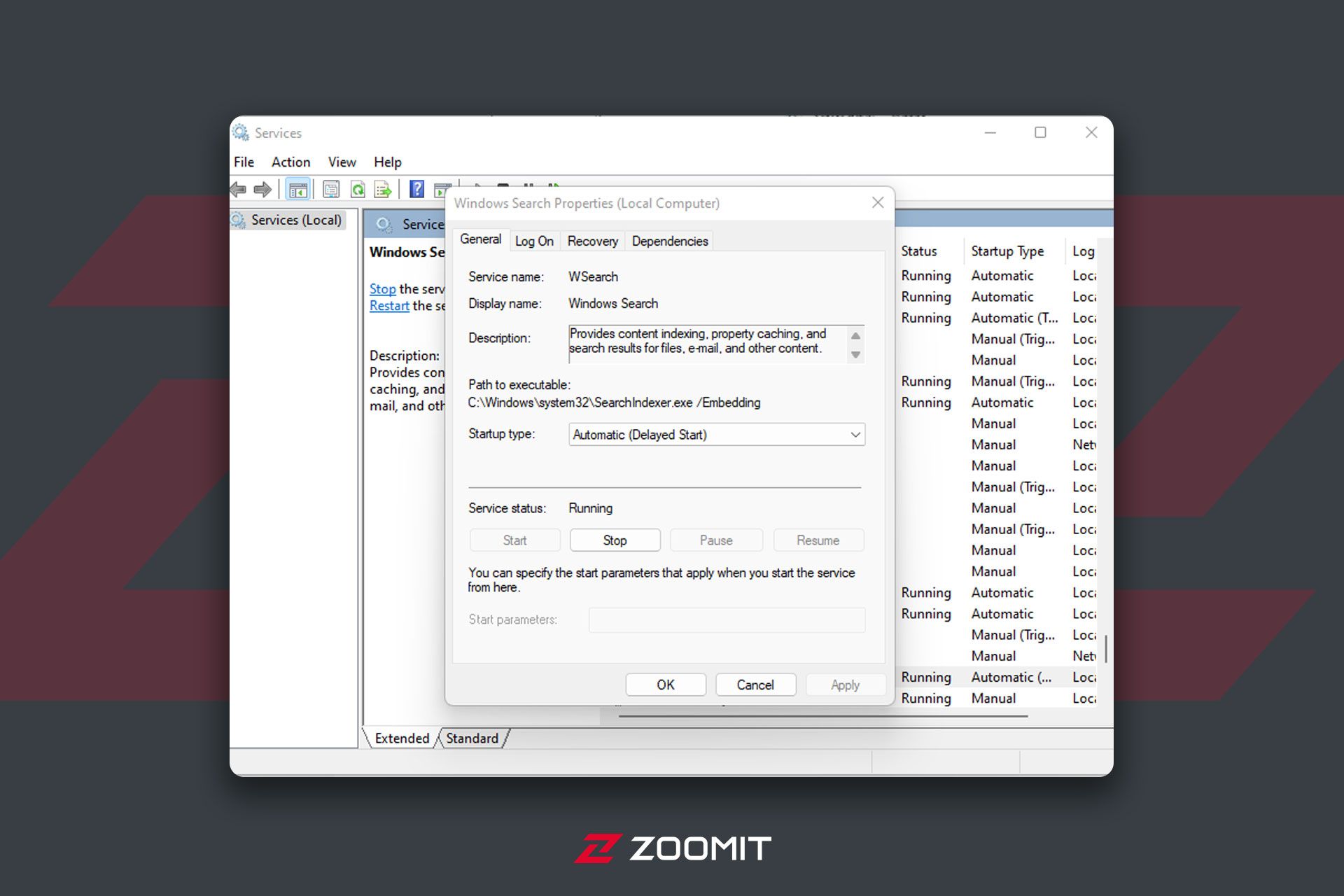The height and width of the screenshot is (896, 1344).
Task: Open the Recovery tab settings
Action: [592, 240]
